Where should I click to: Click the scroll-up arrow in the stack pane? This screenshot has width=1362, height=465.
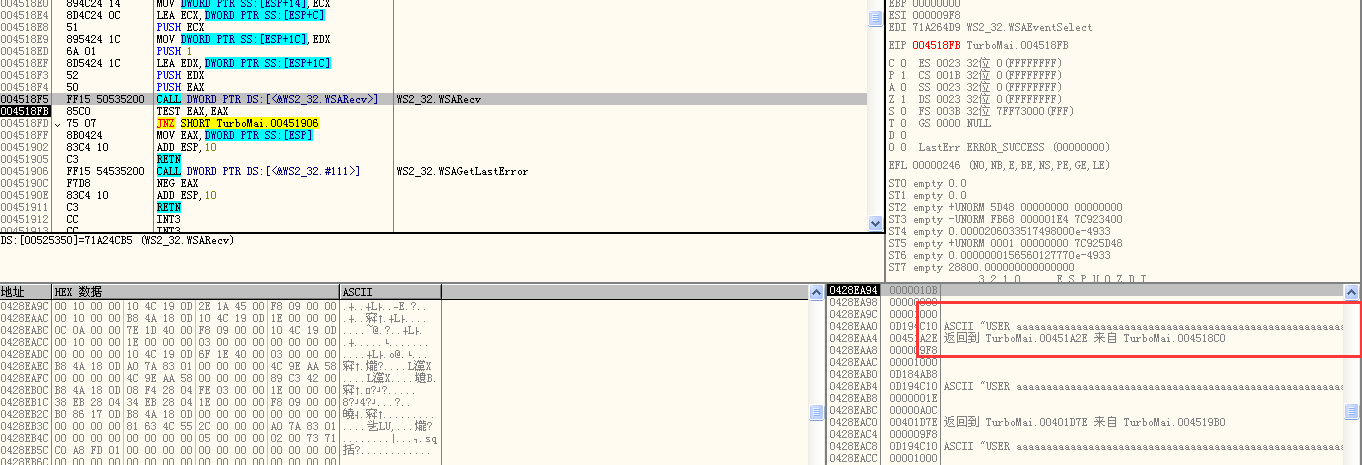click(x=1353, y=291)
